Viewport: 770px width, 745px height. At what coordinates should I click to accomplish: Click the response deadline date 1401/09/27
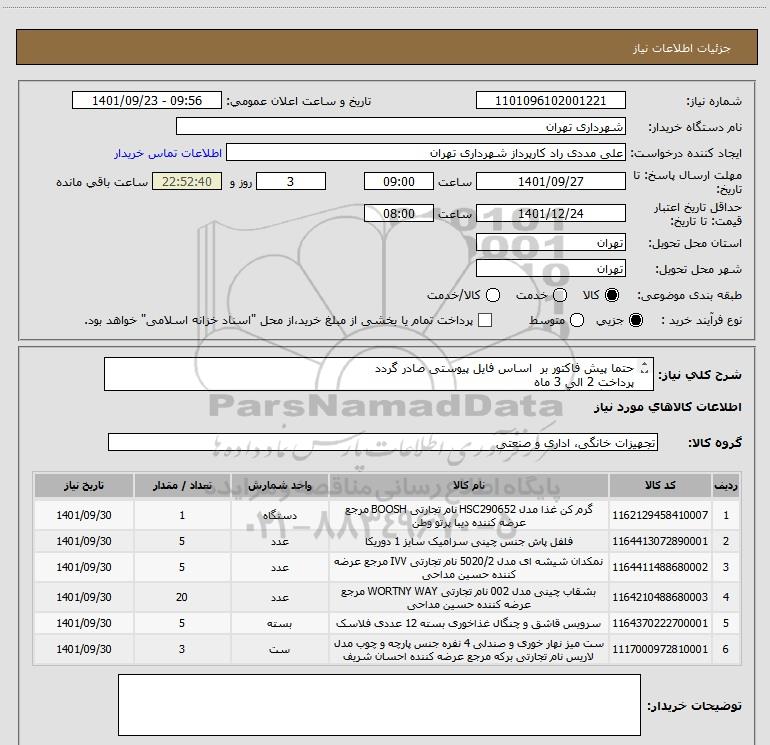[550, 181]
